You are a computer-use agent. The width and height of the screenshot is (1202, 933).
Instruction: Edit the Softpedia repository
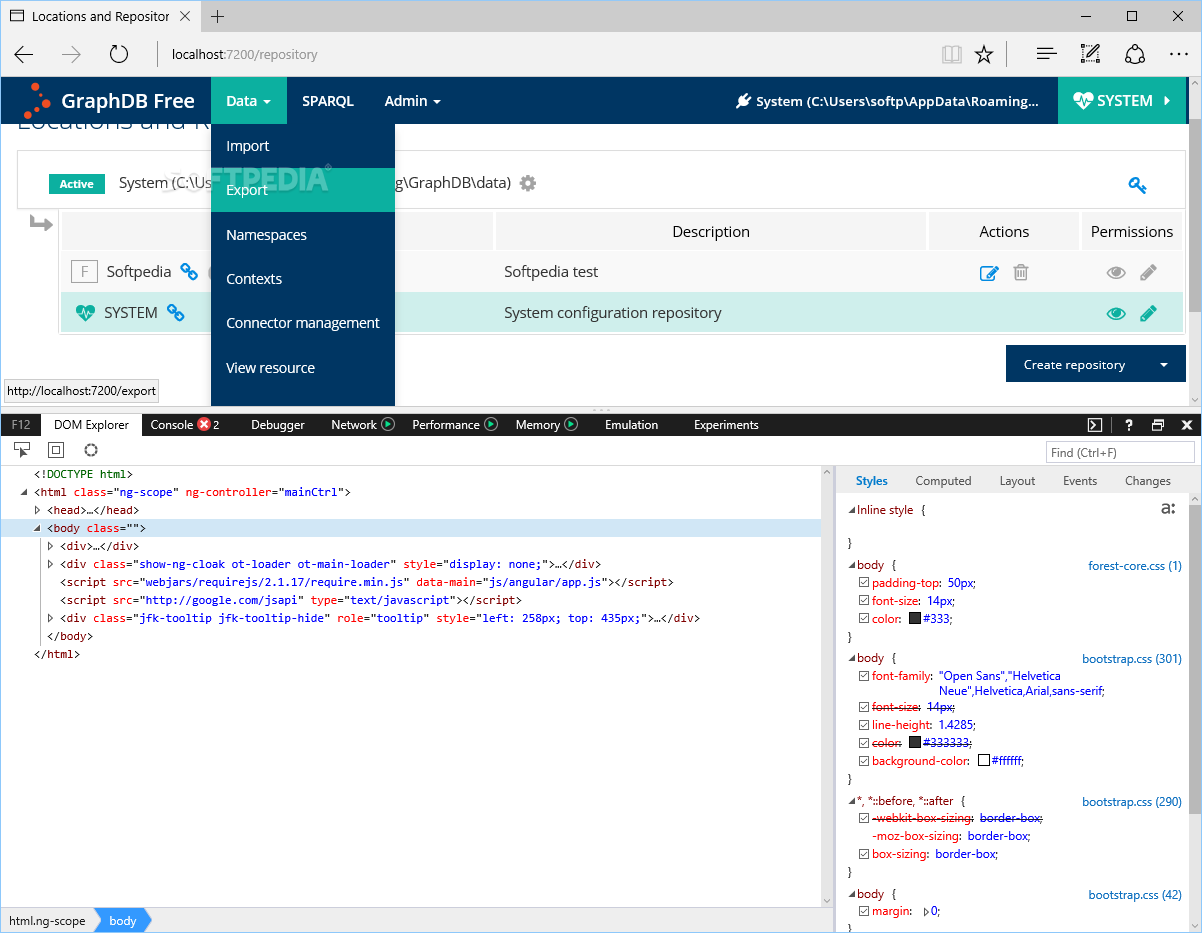pos(989,272)
